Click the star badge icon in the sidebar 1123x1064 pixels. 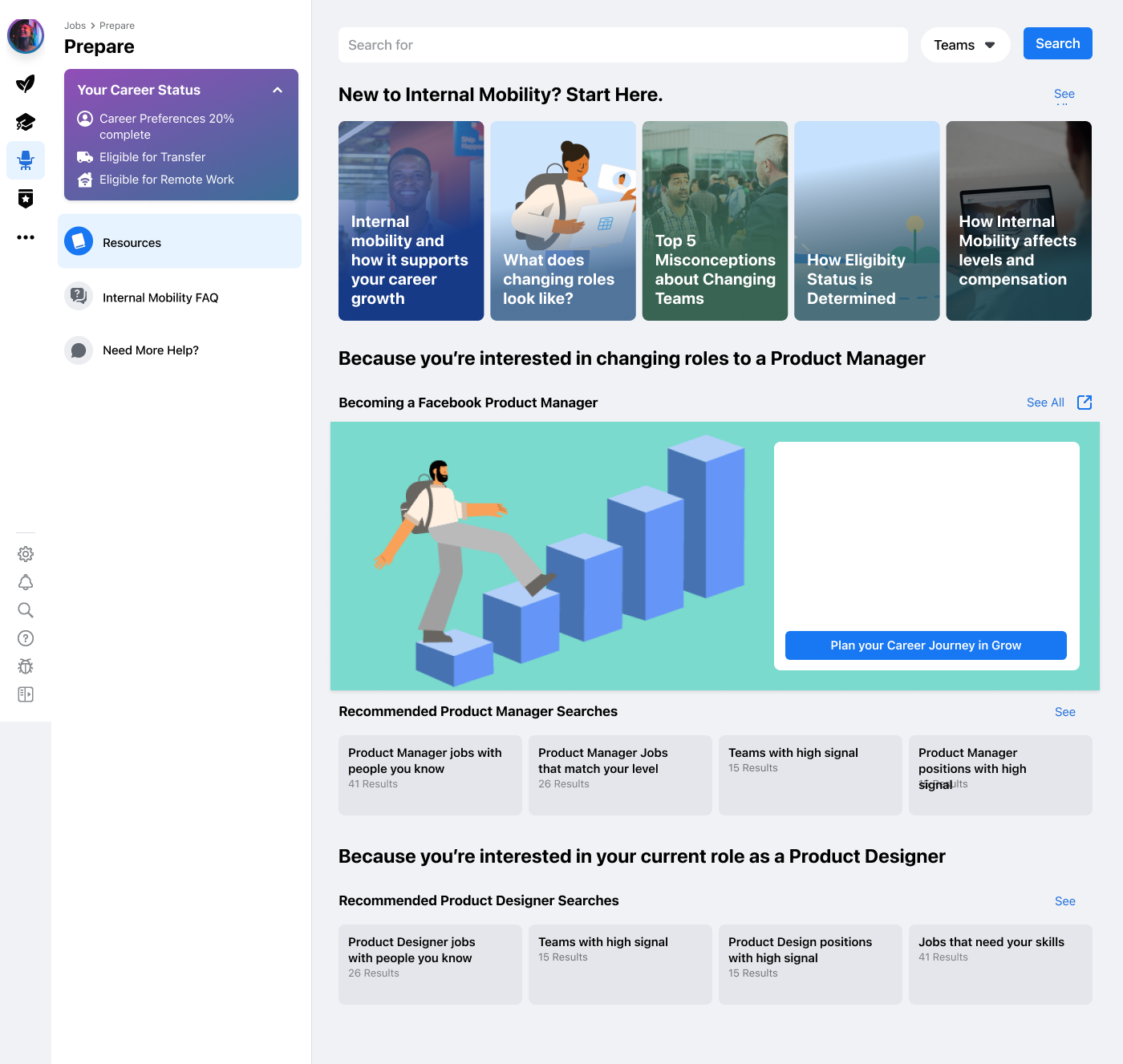coord(25,198)
